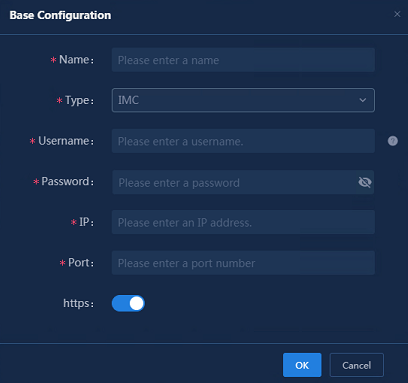The width and height of the screenshot is (408, 383).
Task: Dismiss the dialog via Cancel button
Action: coord(357,365)
